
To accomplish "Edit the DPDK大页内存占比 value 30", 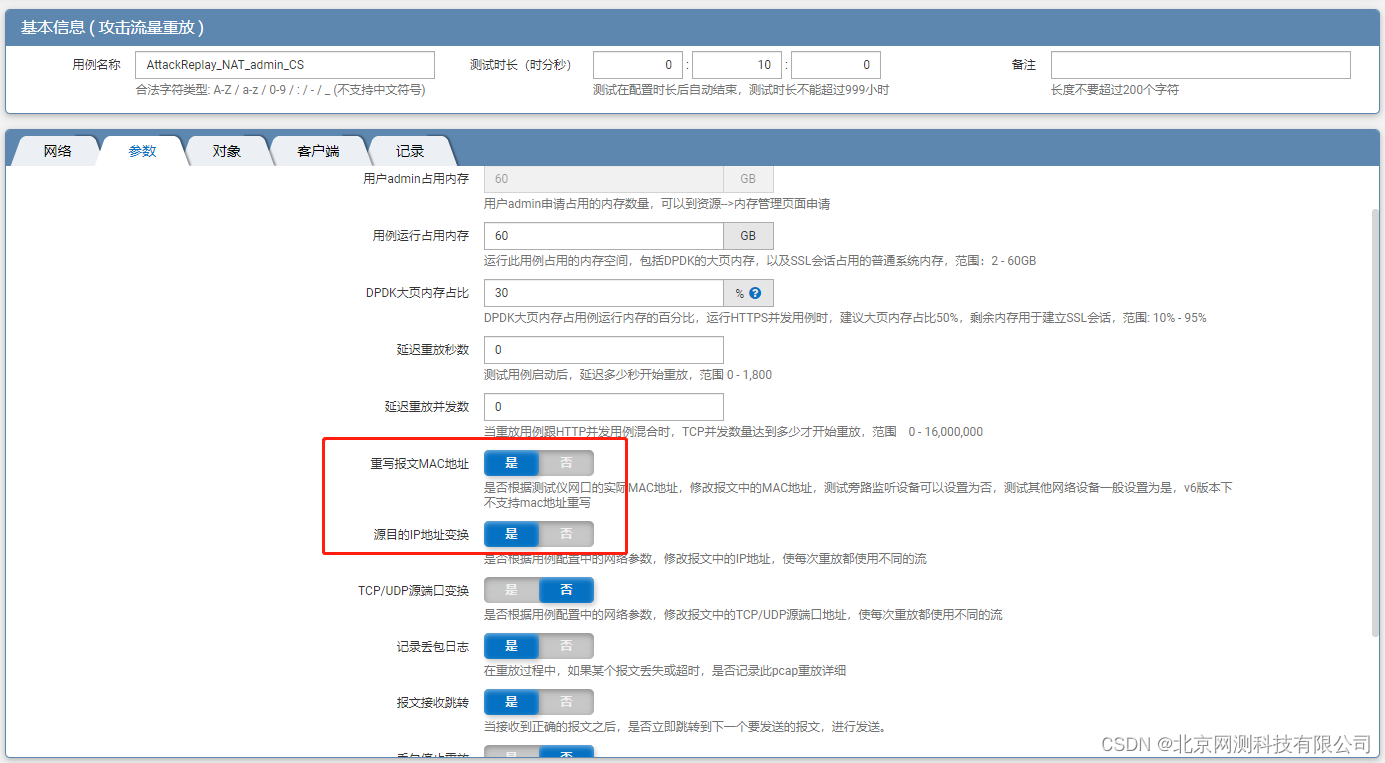I will point(604,293).
